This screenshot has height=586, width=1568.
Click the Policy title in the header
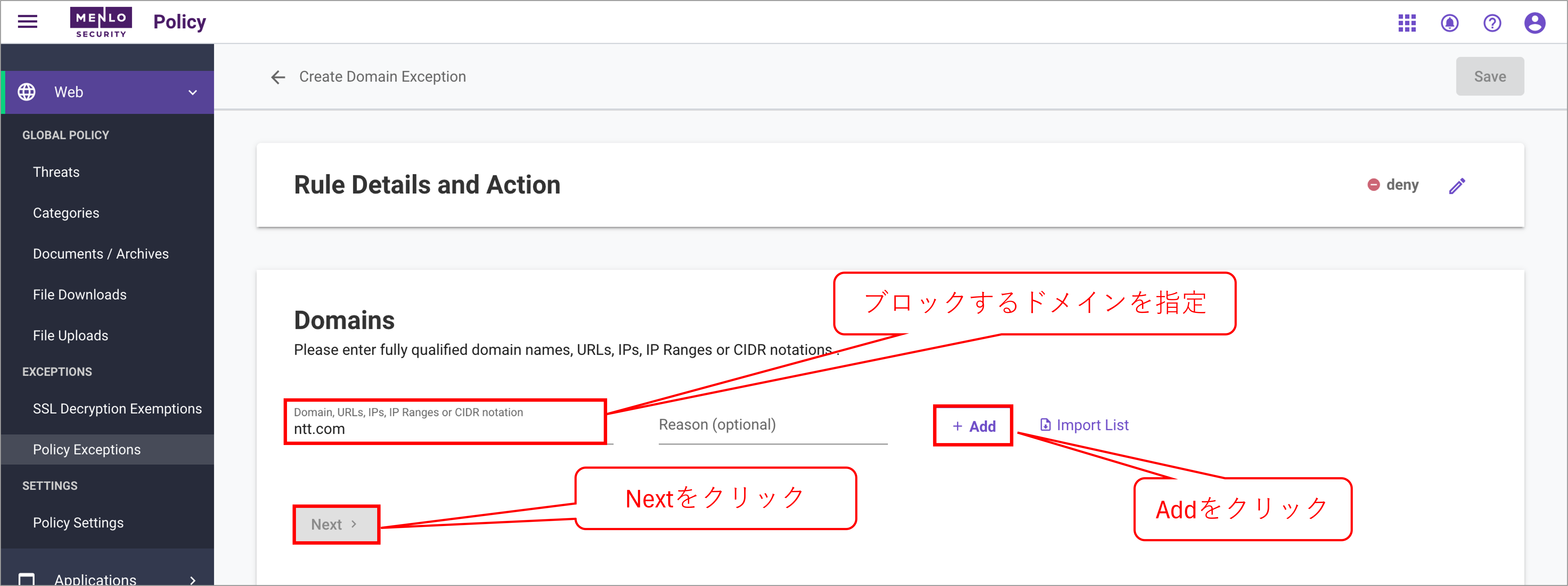(x=180, y=22)
